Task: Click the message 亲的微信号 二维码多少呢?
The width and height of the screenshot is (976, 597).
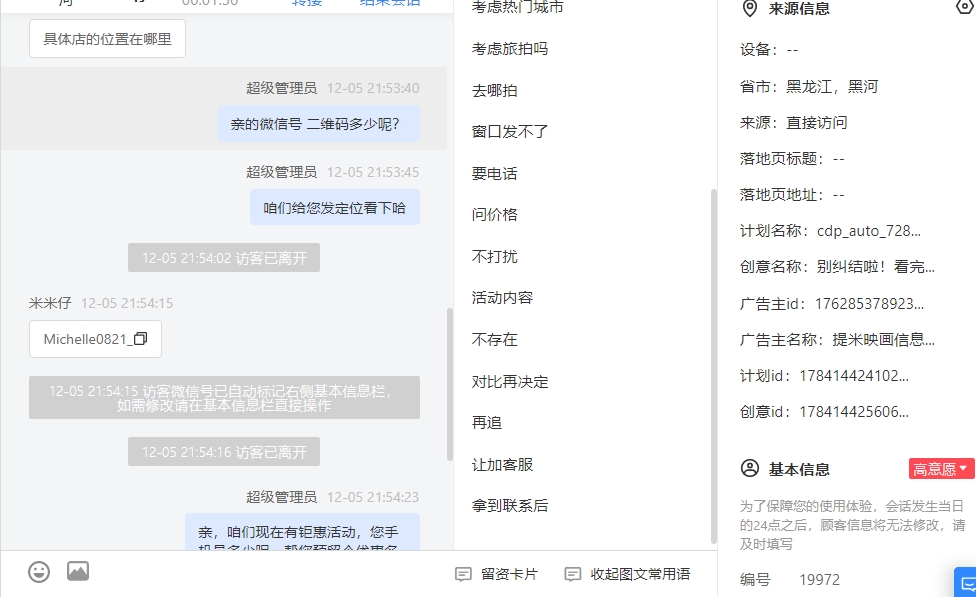Action: 319,124
